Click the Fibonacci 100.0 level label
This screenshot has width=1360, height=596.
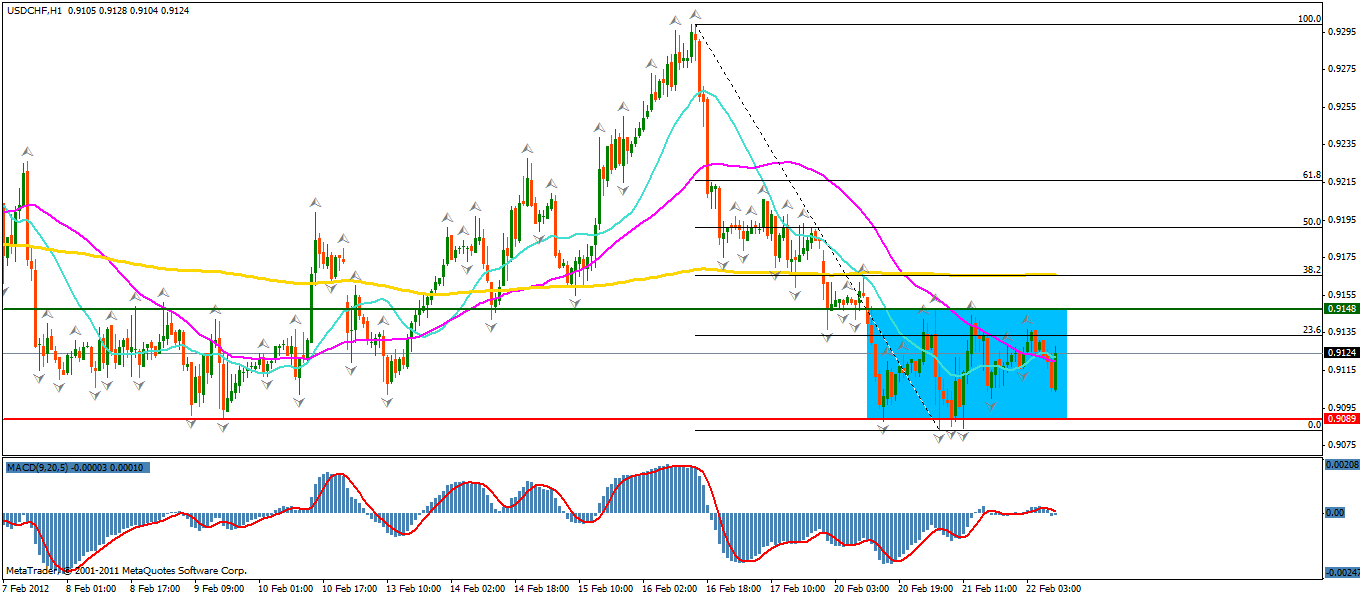(x=1309, y=19)
